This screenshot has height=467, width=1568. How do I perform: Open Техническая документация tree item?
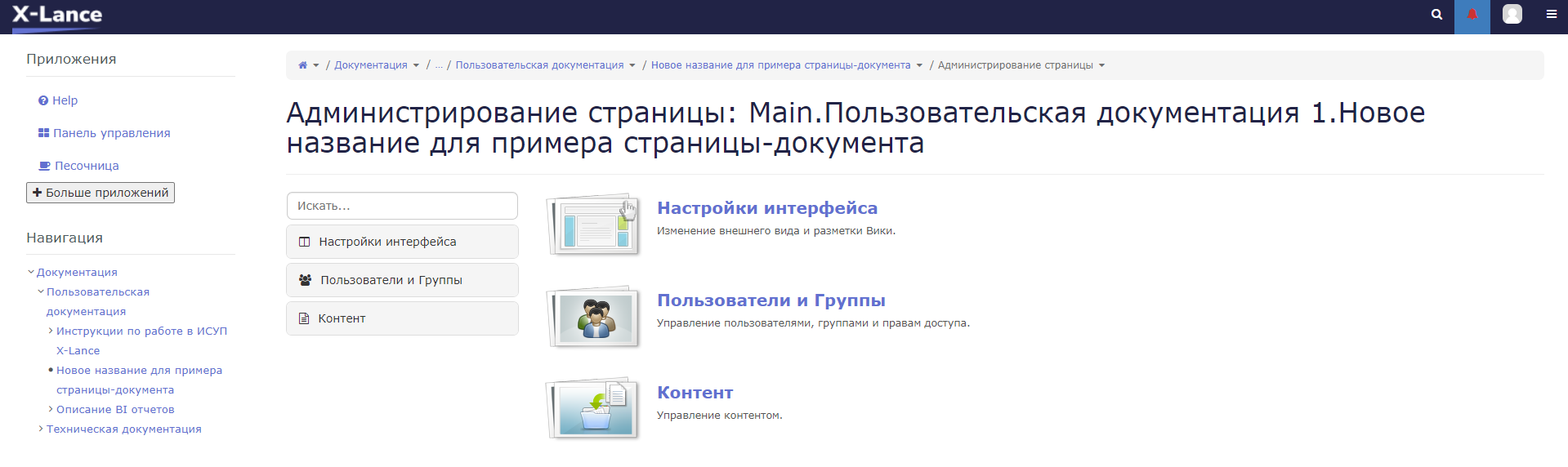tap(123, 429)
